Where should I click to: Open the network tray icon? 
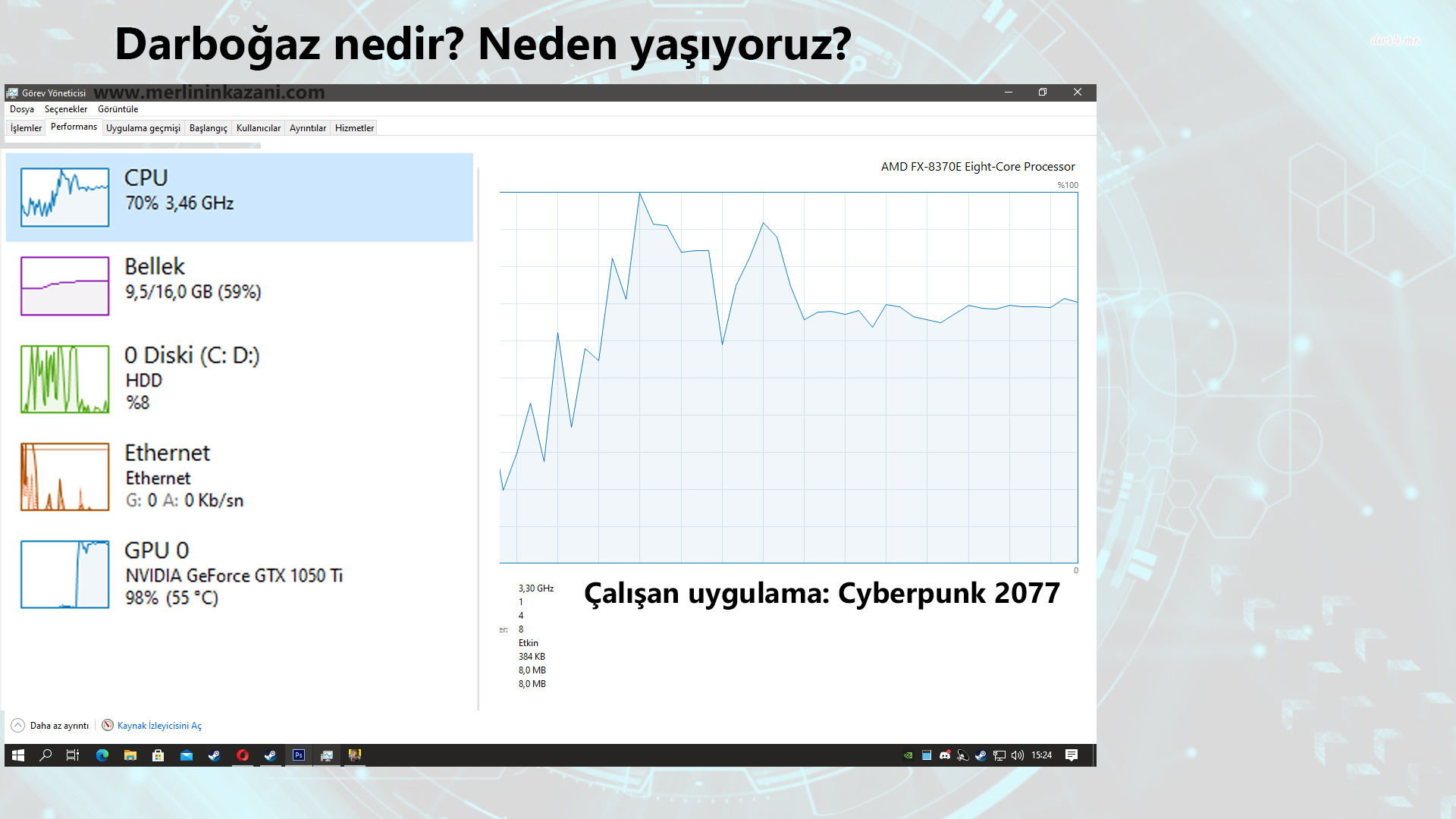[x=999, y=755]
